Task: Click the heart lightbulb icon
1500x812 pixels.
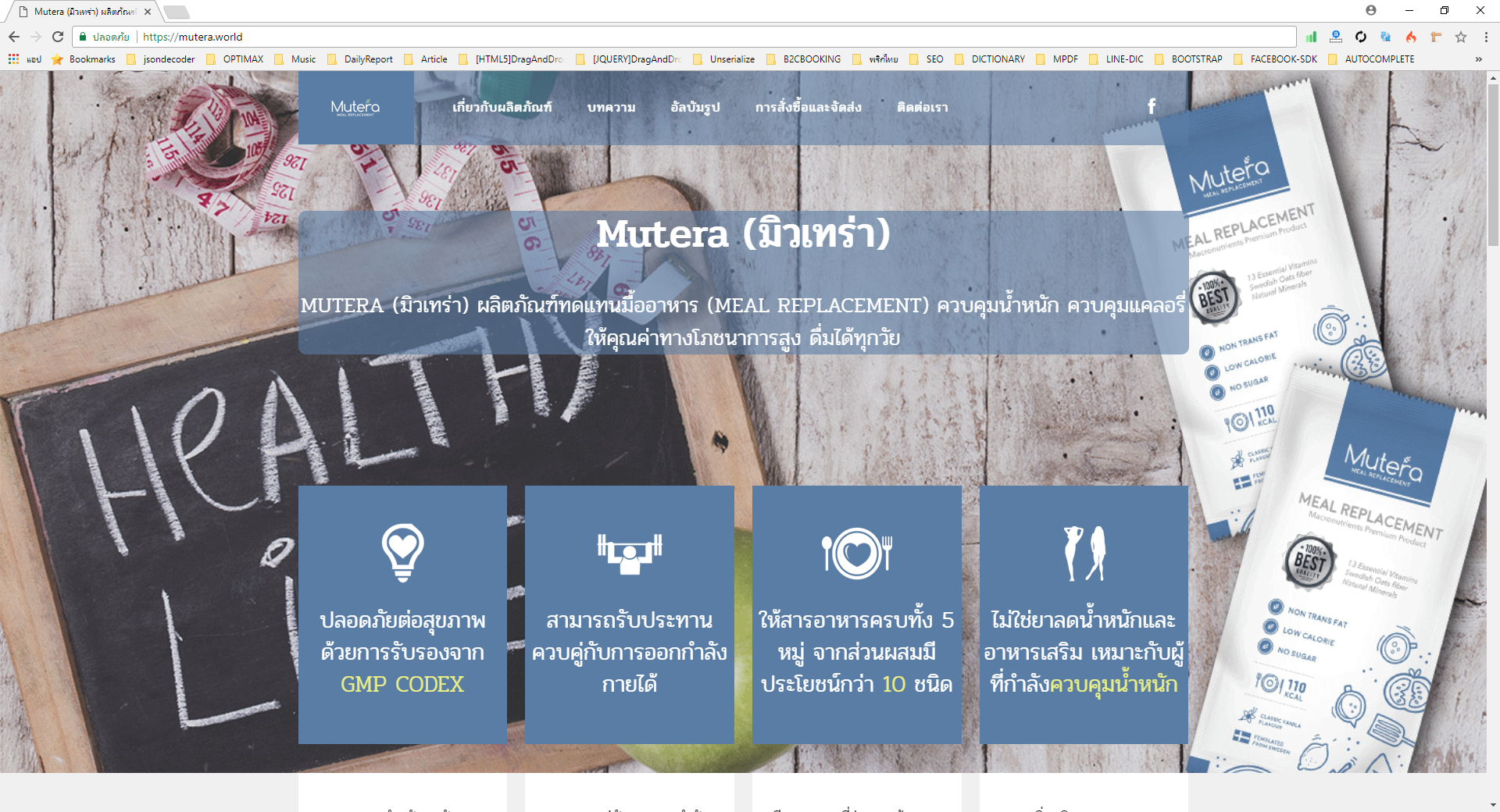Action: tap(403, 553)
